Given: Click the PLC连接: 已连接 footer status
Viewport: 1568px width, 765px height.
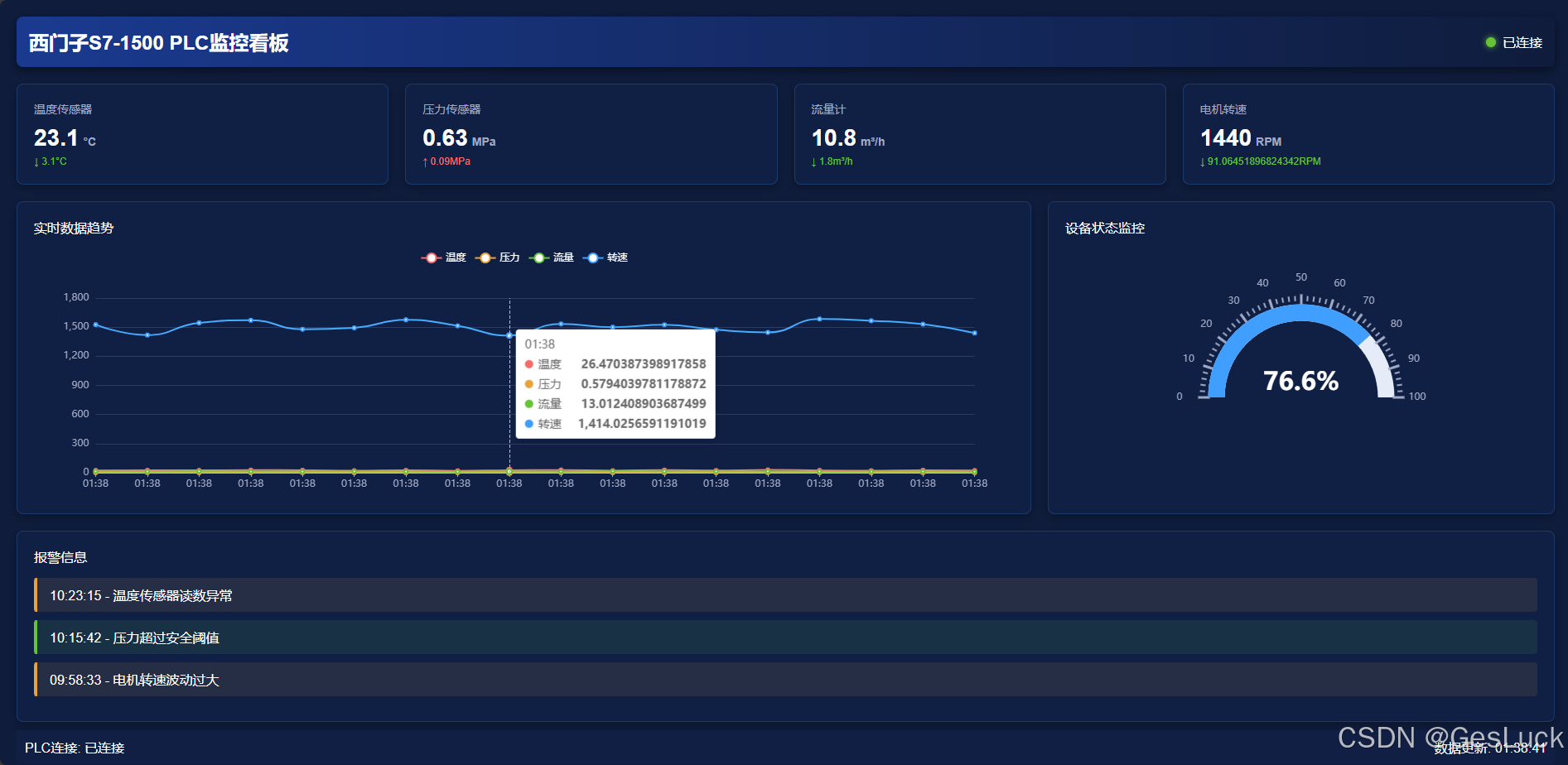Looking at the screenshot, I should click(75, 748).
